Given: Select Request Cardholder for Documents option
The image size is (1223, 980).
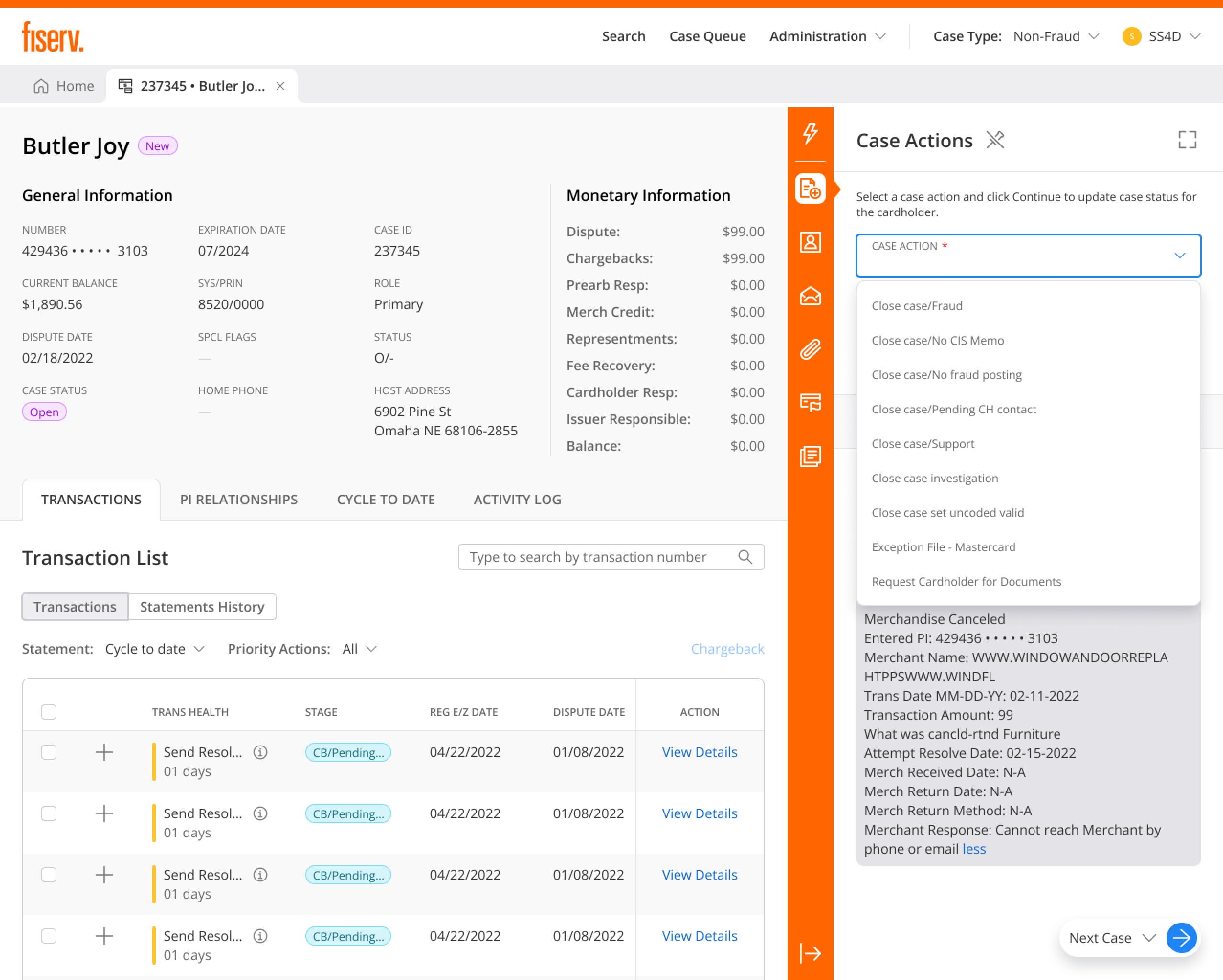Looking at the screenshot, I should pyautogui.click(x=1028, y=581).
